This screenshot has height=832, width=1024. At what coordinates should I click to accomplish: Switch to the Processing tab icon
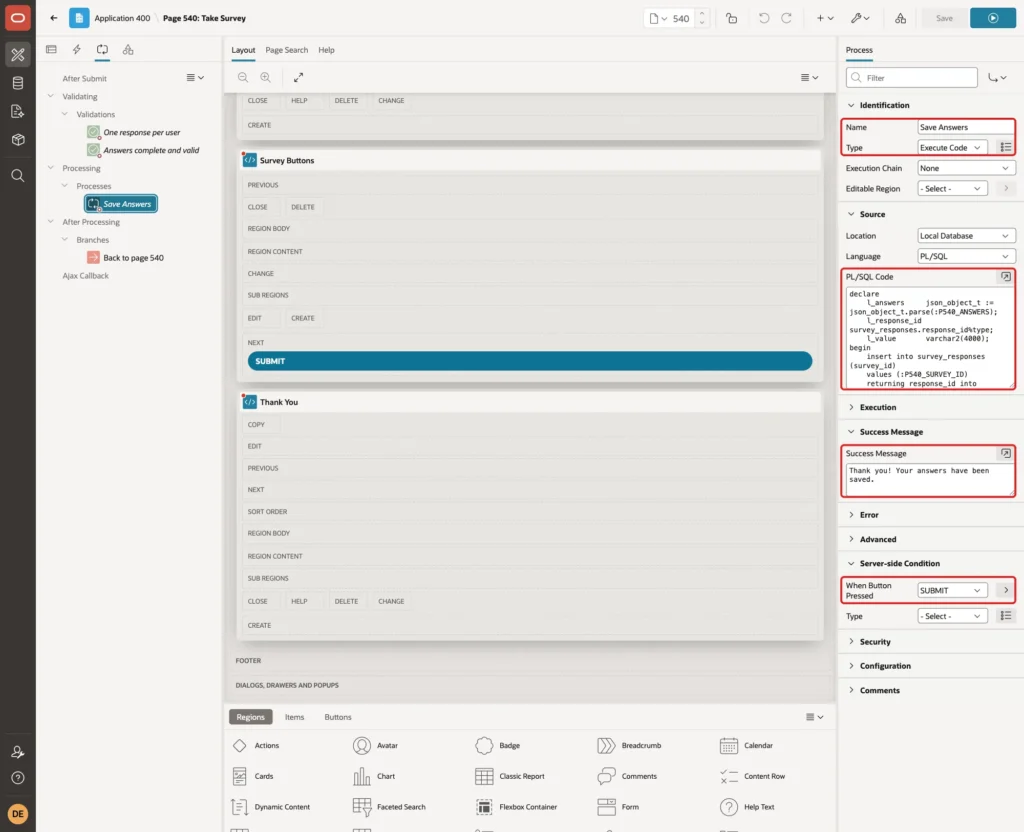point(102,50)
